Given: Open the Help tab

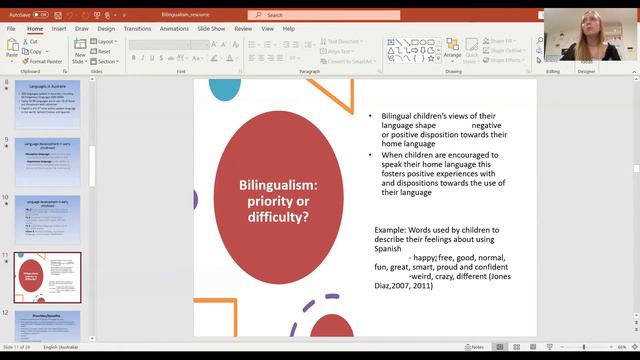Looking at the screenshot, I should tap(289, 29).
